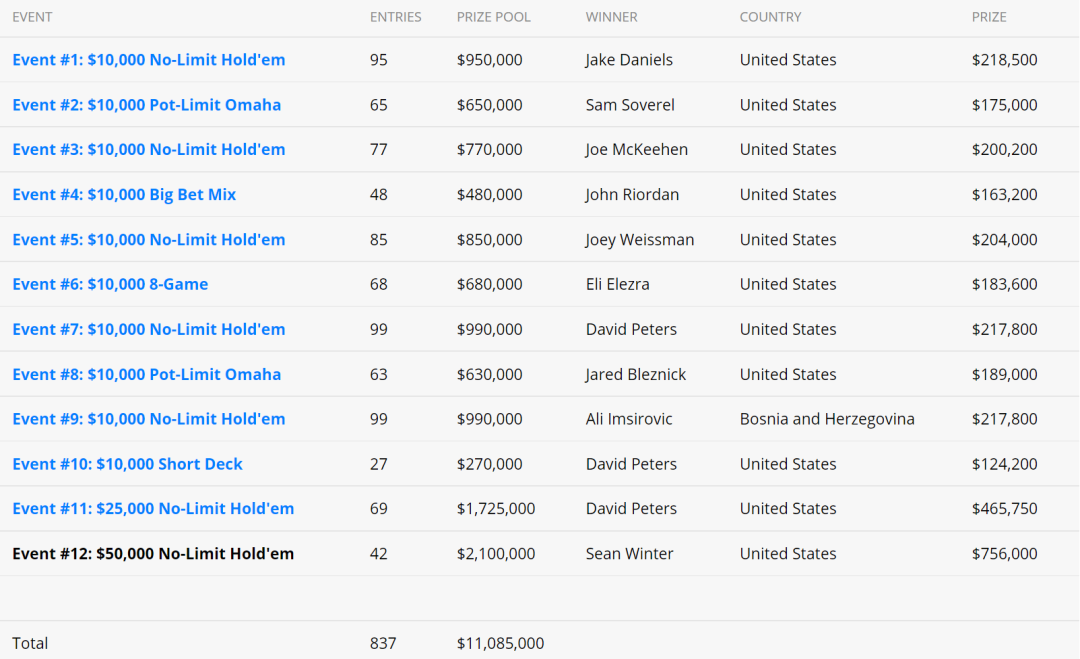Open Event #1: $10,000 No-Limit Hold'em link
The width and height of the screenshot is (1080, 659).
point(149,60)
